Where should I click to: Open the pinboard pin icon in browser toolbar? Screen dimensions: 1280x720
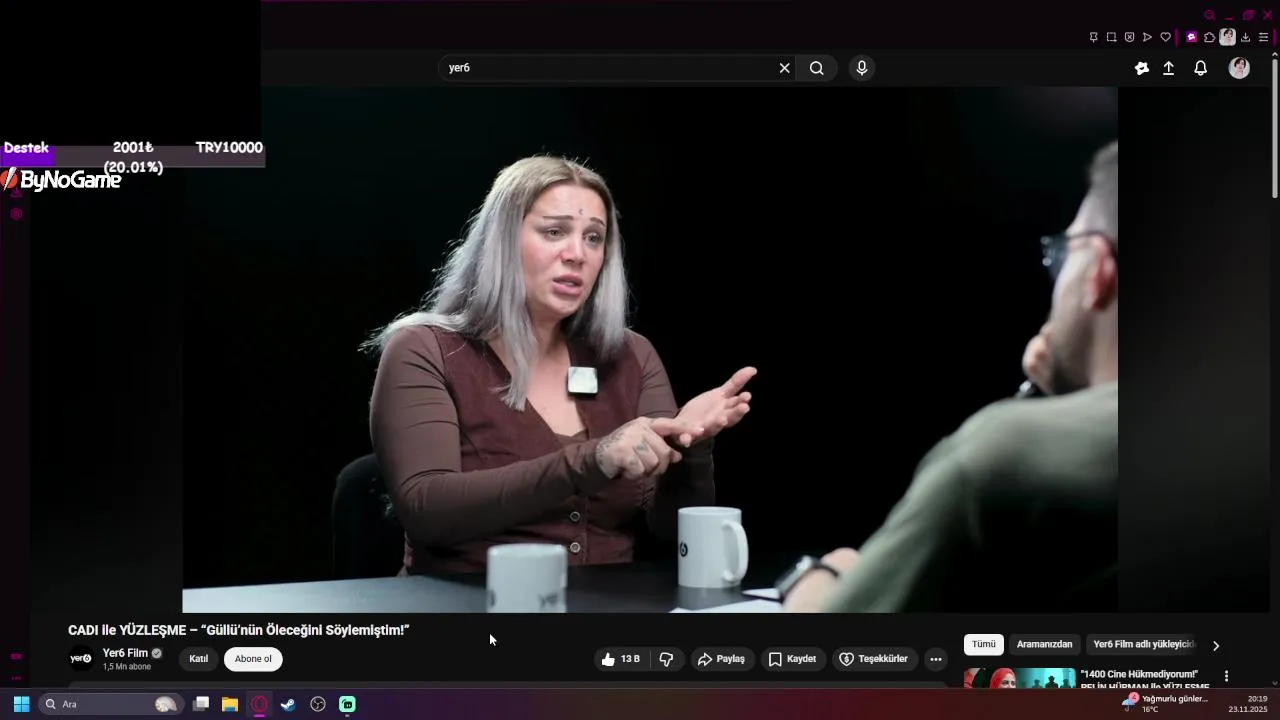click(x=1093, y=37)
